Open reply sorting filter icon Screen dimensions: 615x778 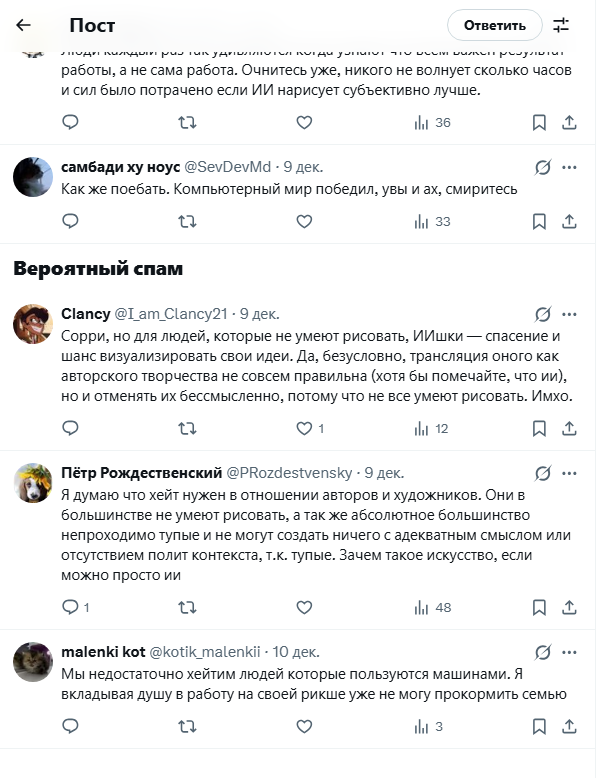coord(561,25)
